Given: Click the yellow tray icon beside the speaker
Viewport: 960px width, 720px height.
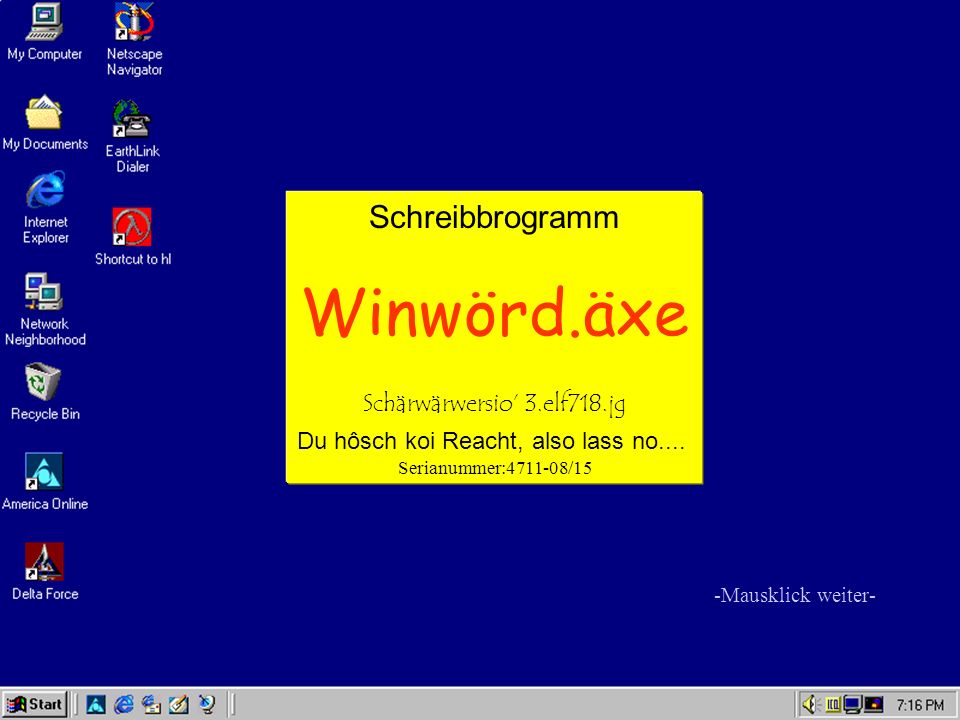Looking at the screenshot, I should 833,705.
